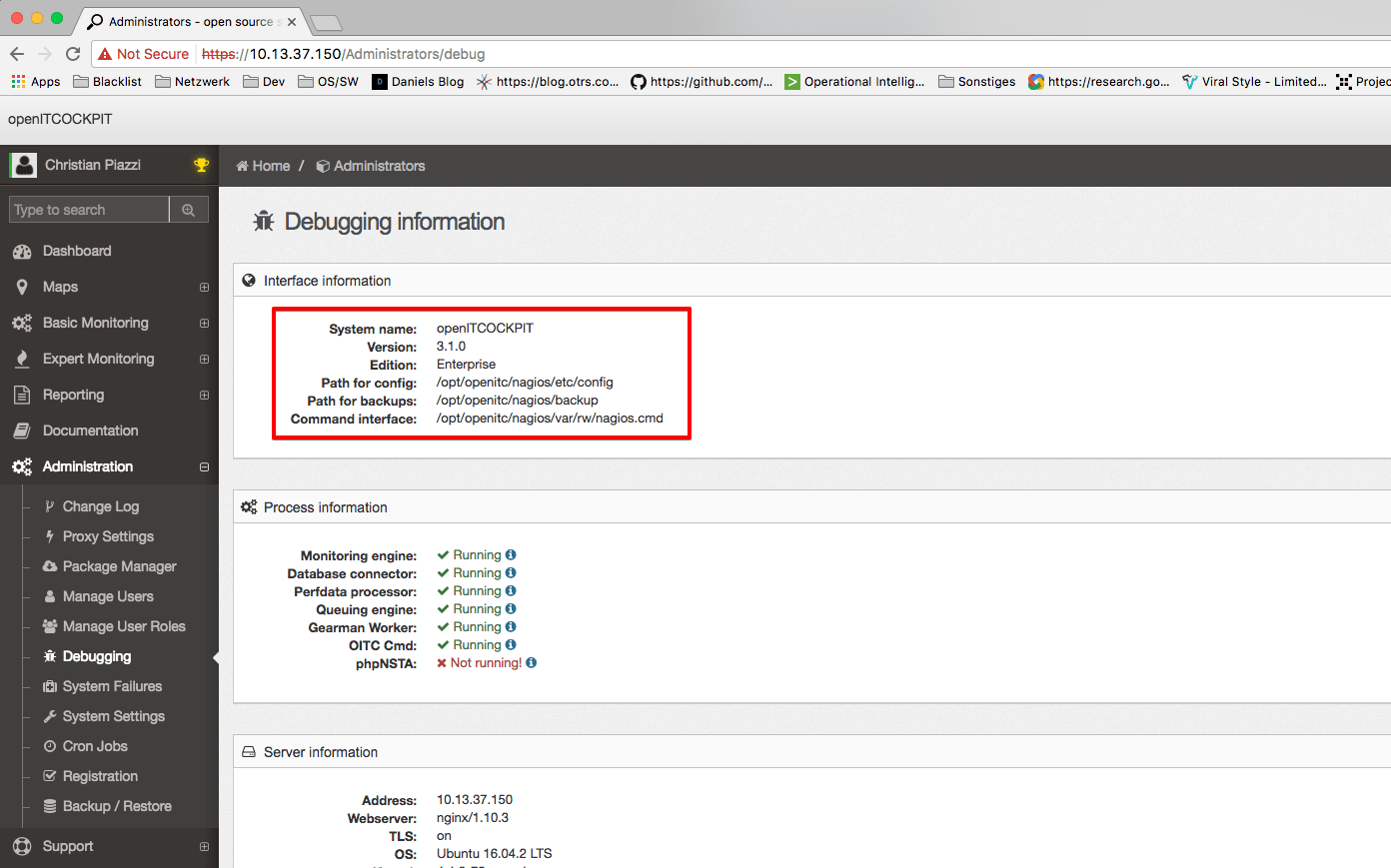Click the Maps pin icon in sidebar
Image resolution: width=1391 pixels, height=868 pixels.
(22, 288)
